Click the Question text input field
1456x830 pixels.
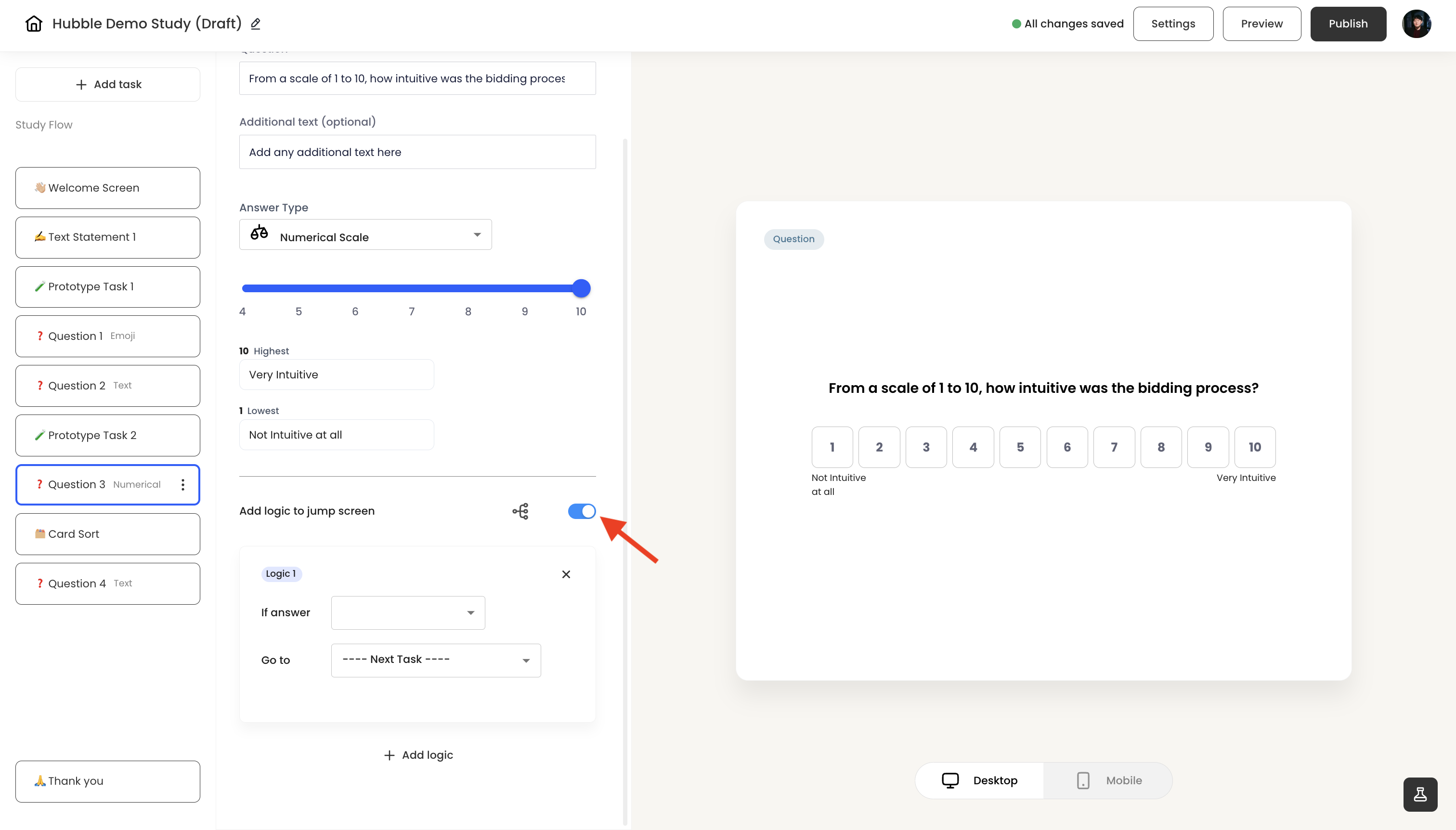pos(418,78)
